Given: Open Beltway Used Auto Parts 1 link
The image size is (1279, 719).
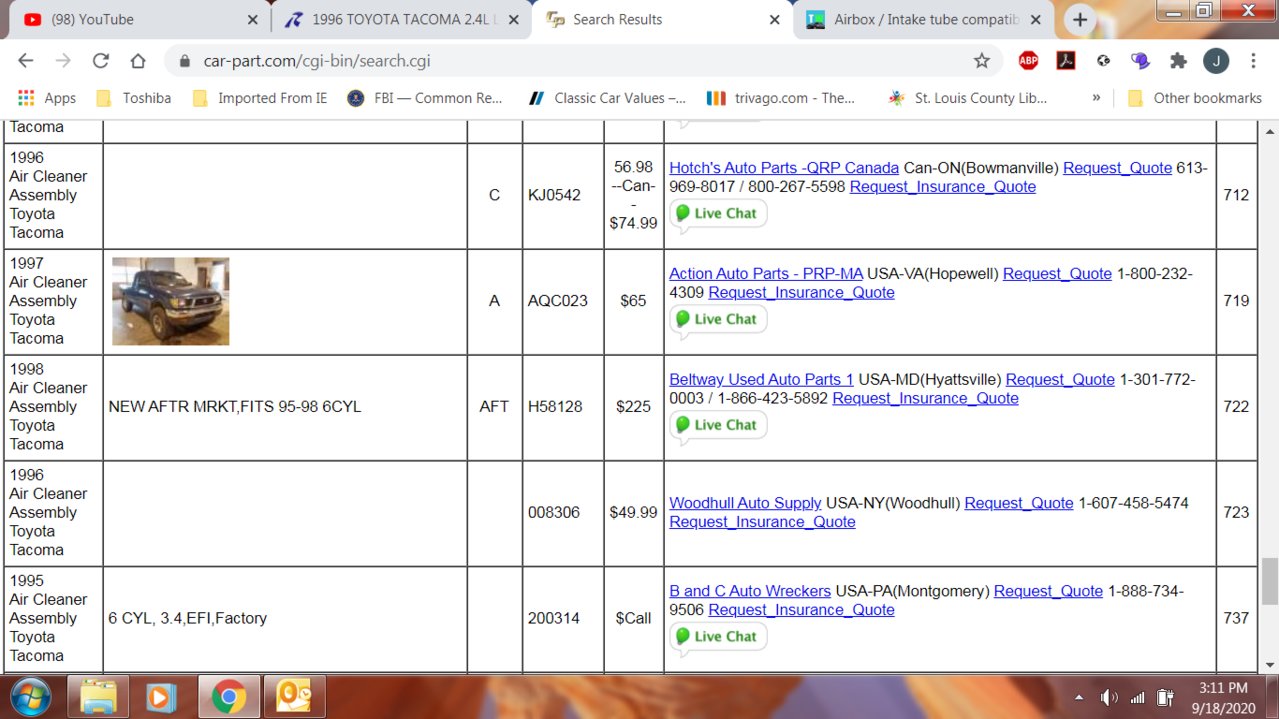Looking at the screenshot, I should point(761,380).
